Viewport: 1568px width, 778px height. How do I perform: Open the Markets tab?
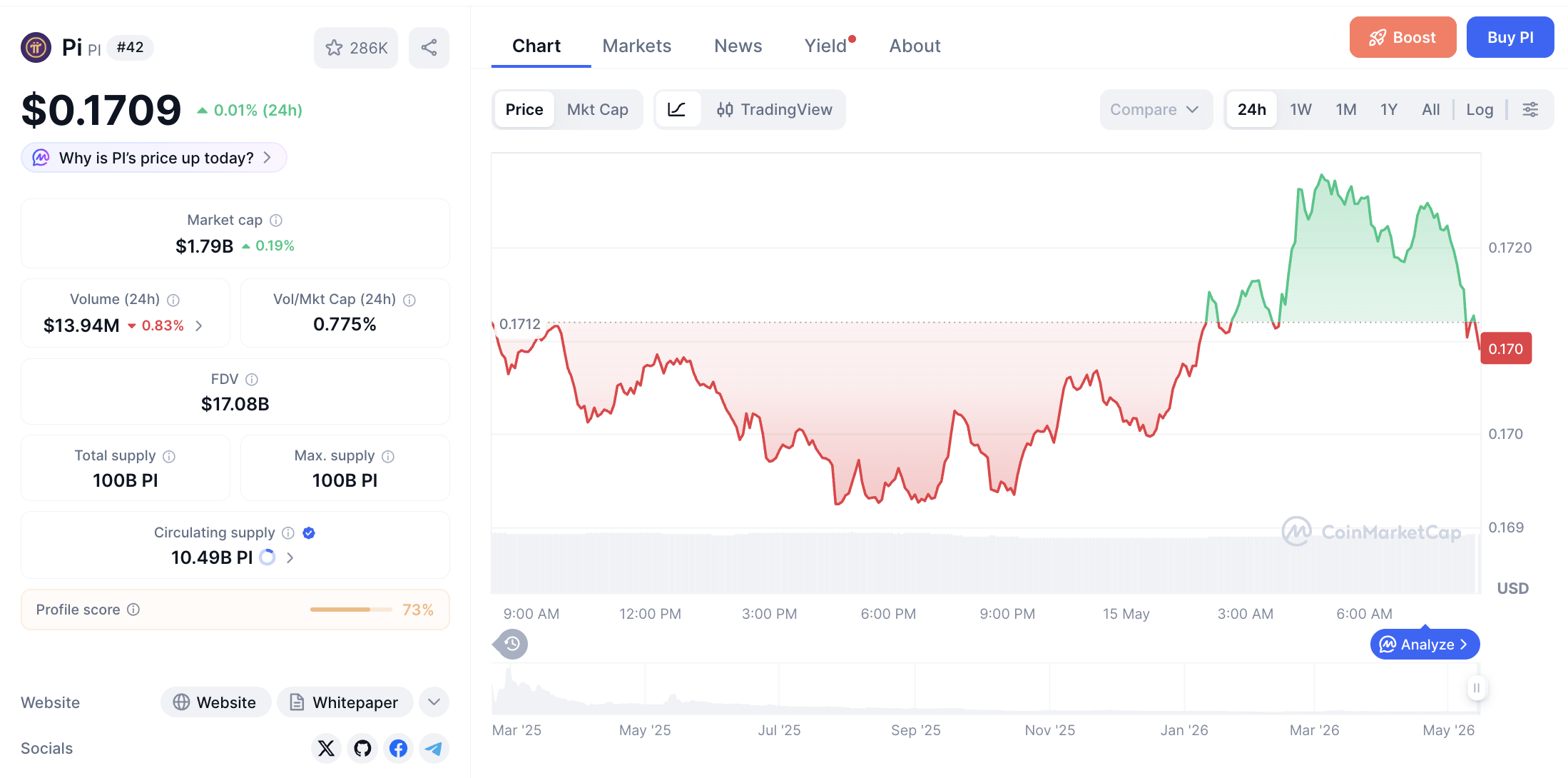pyautogui.click(x=637, y=46)
